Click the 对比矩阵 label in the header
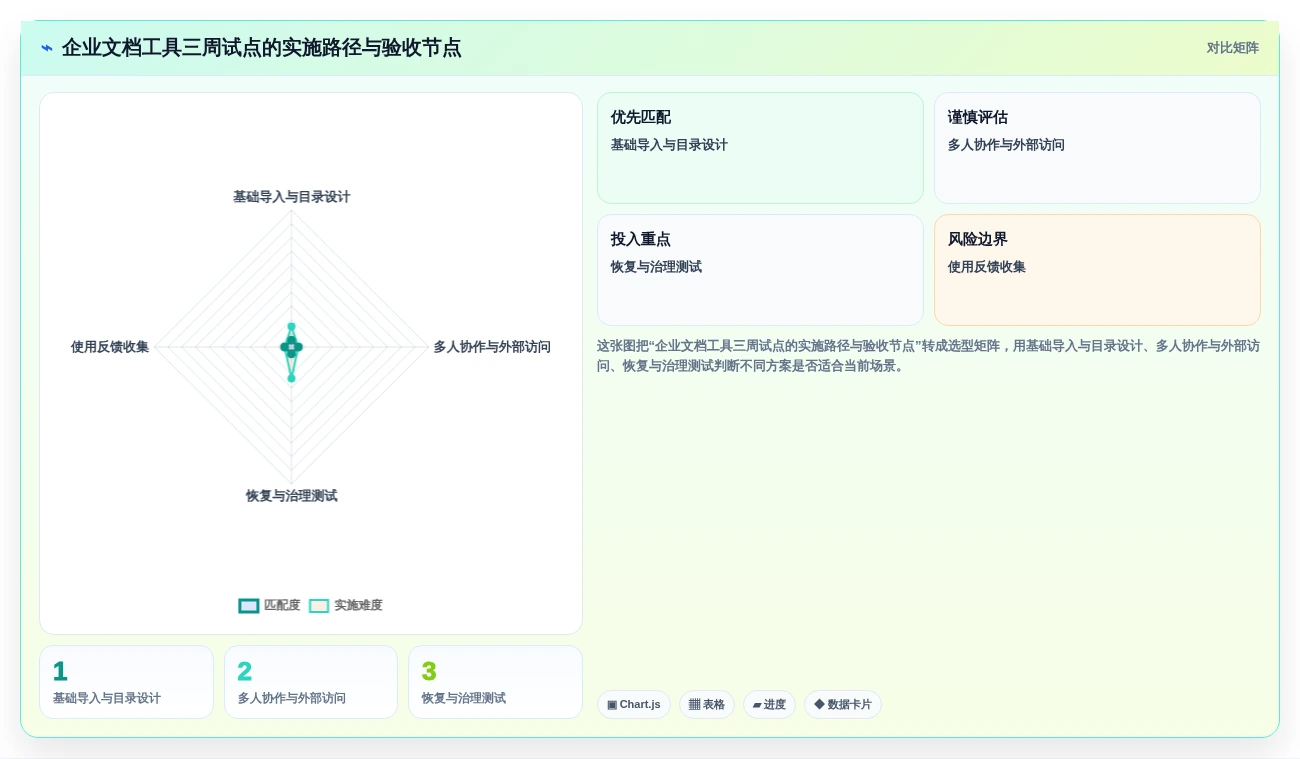 (x=1232, y=48)
